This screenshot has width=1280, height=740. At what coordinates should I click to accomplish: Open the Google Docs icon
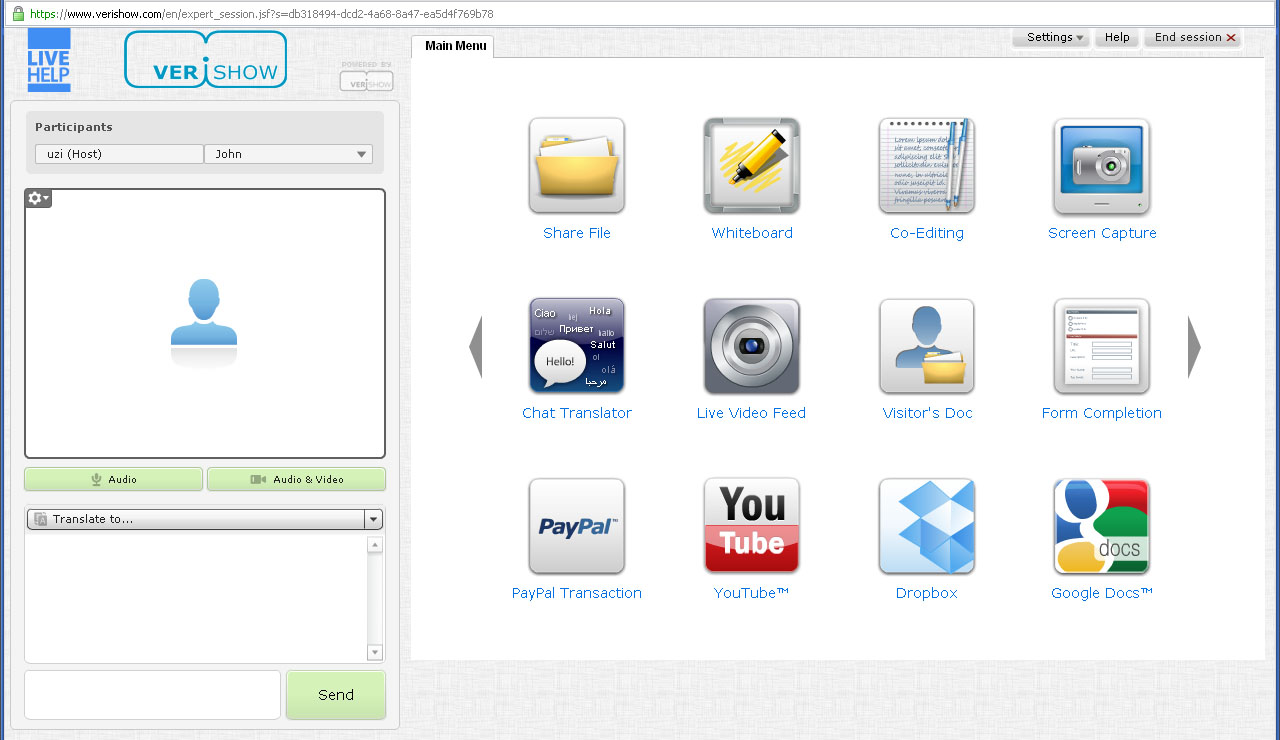[1102, 526]
